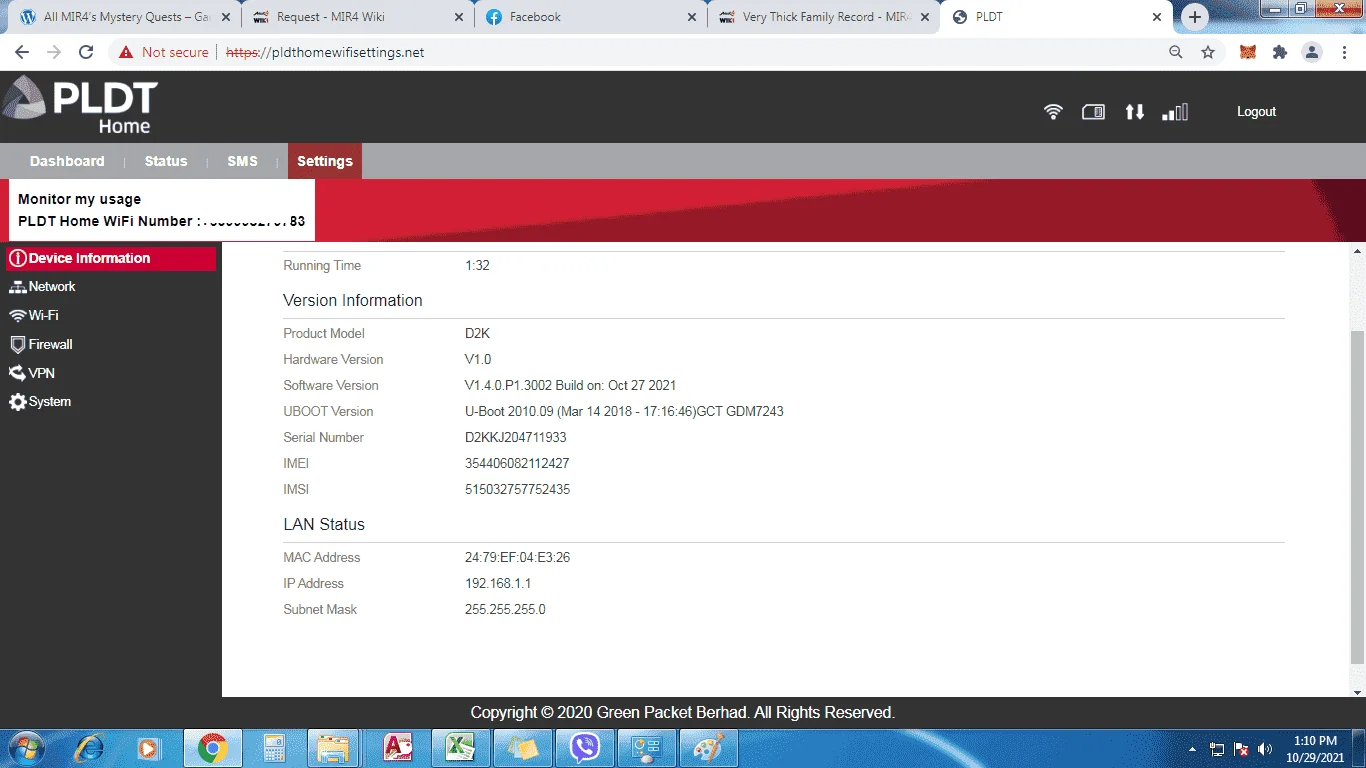Click the taskbar clock showing 1:10 PM

(1315, 748)
